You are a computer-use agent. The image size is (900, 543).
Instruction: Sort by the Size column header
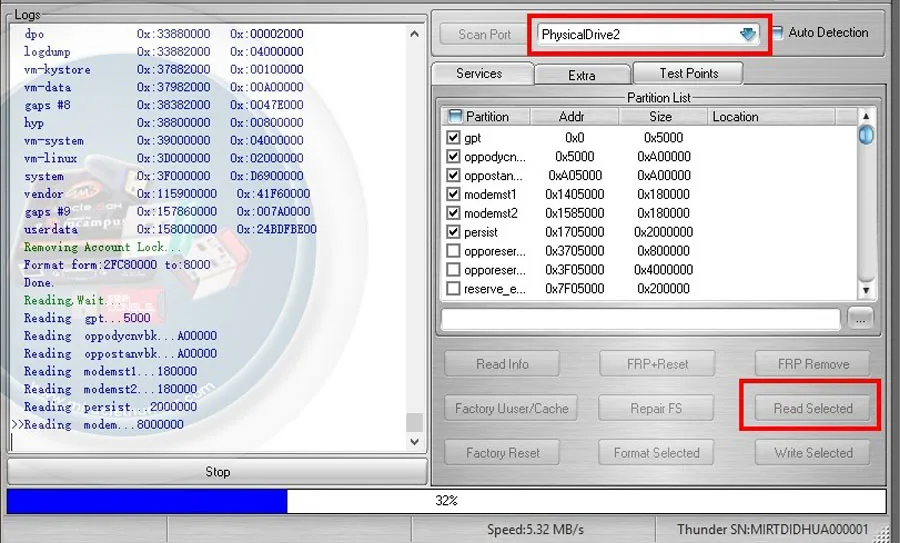point(662,117)
